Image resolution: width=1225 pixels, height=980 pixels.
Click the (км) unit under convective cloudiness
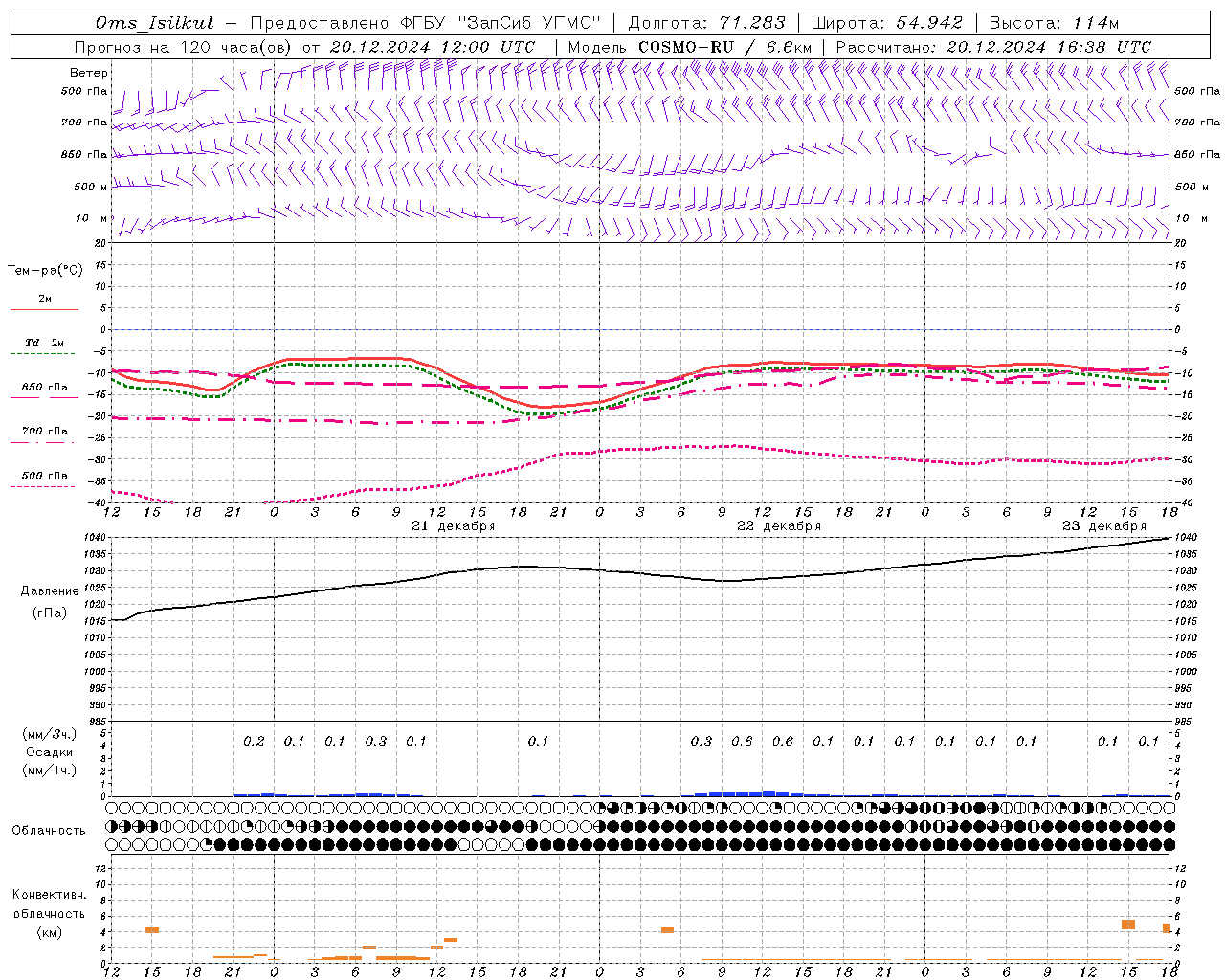point(49,932)
